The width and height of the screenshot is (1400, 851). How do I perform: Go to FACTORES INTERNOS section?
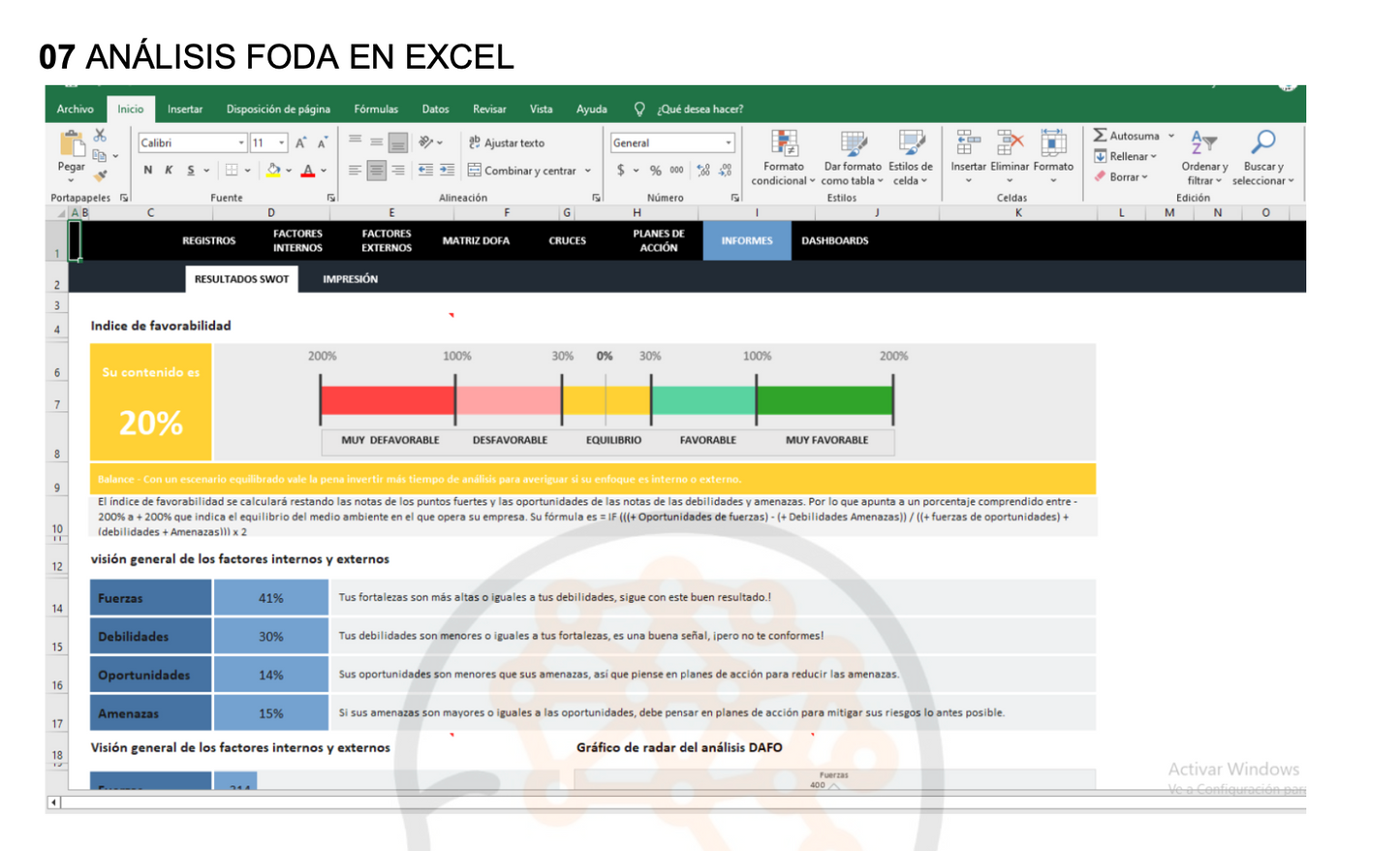(297, 240)
